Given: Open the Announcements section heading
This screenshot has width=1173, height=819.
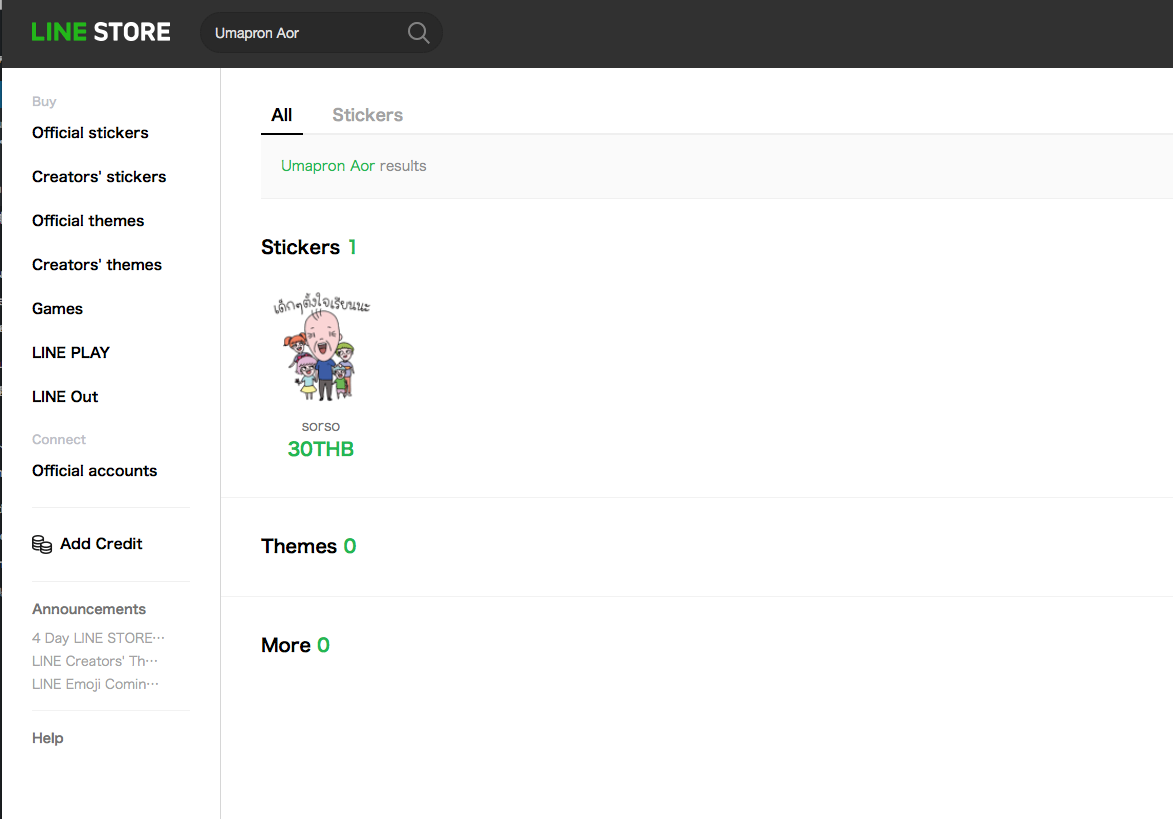Looking at the screenshot, I should 88,609.
